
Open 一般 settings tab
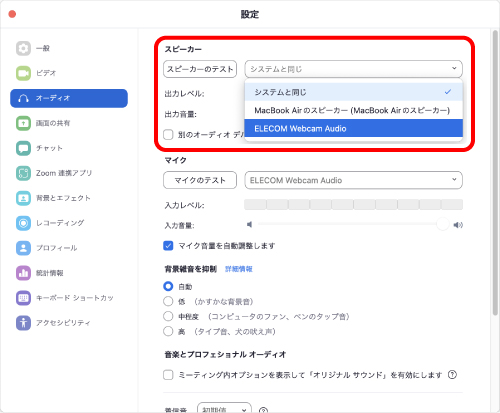click(x=69, y=48)
